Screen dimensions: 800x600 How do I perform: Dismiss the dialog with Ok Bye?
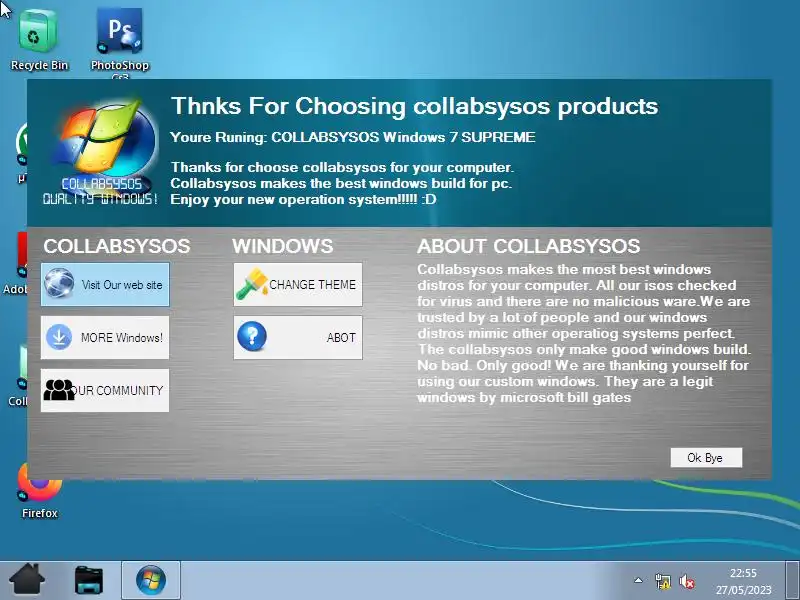tap(706, 458)
